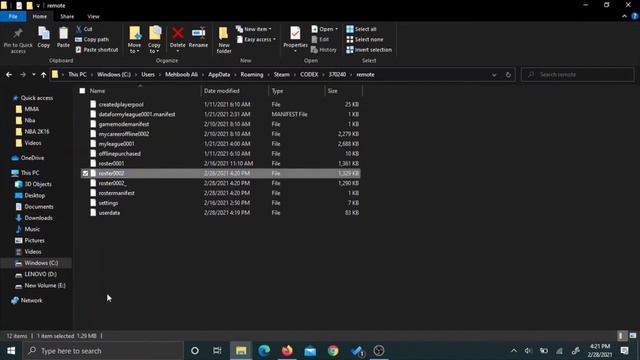Open the Copy to menu
Image resolution: width=640 pixels, height=360 pixels.
pyautogui.click(x=154, y=40)
